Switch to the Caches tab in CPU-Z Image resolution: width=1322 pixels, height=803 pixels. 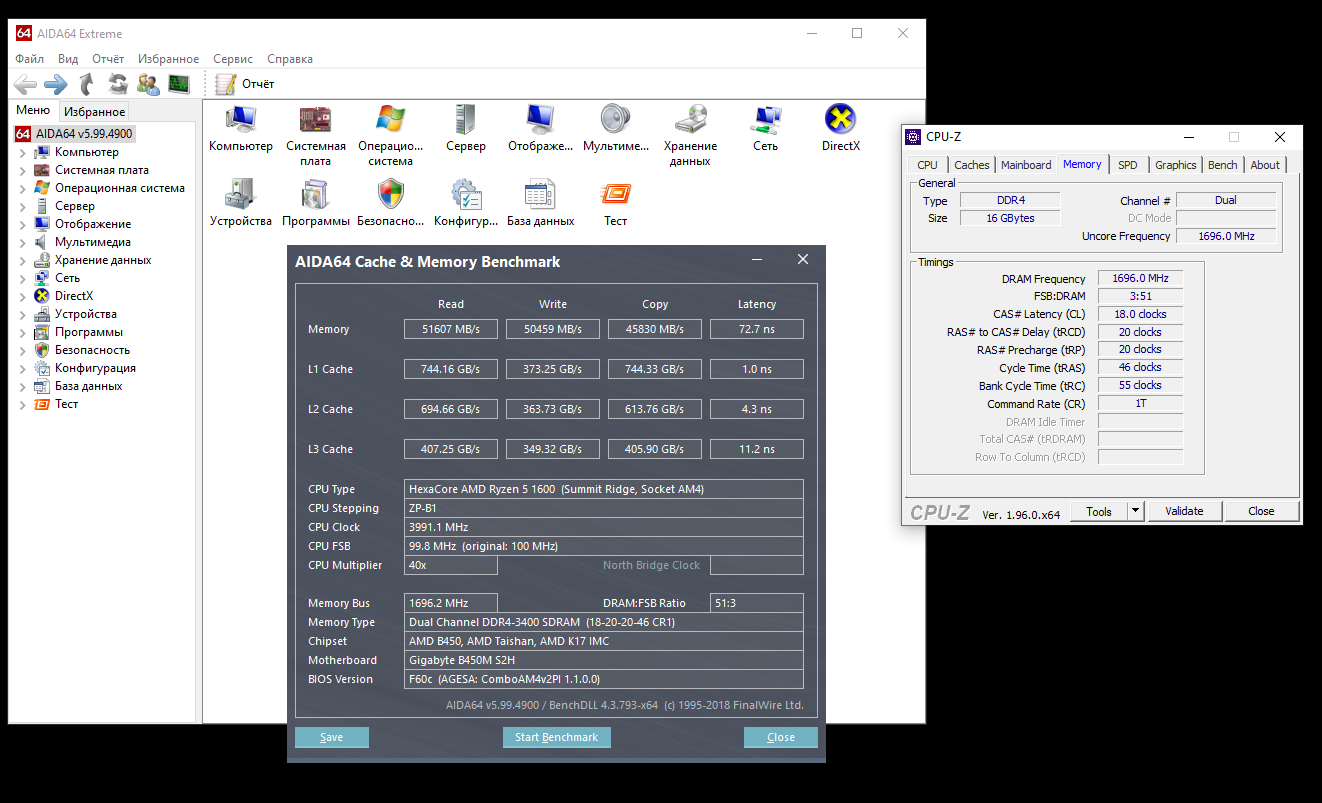tap(971, 165)
